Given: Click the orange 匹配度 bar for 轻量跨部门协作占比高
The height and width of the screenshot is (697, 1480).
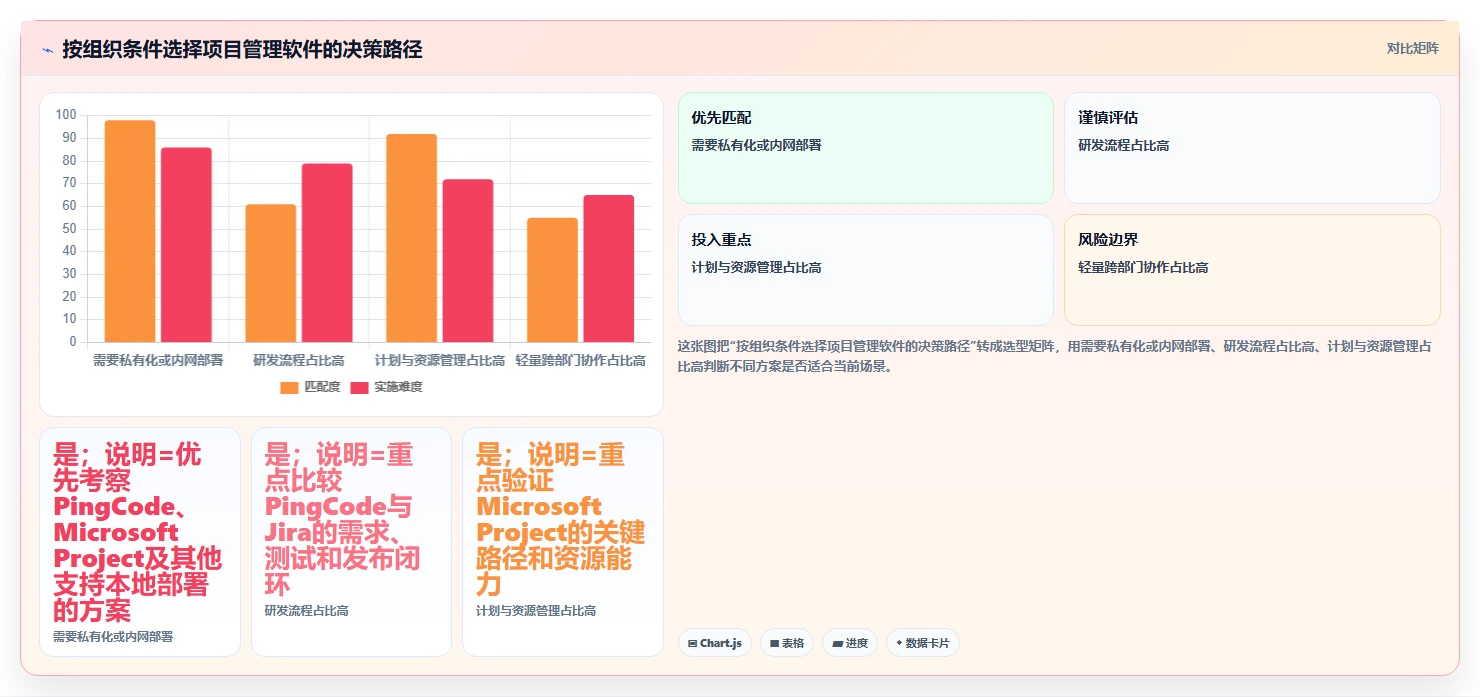Looking at the screenshot, I should tap(552, 280).
